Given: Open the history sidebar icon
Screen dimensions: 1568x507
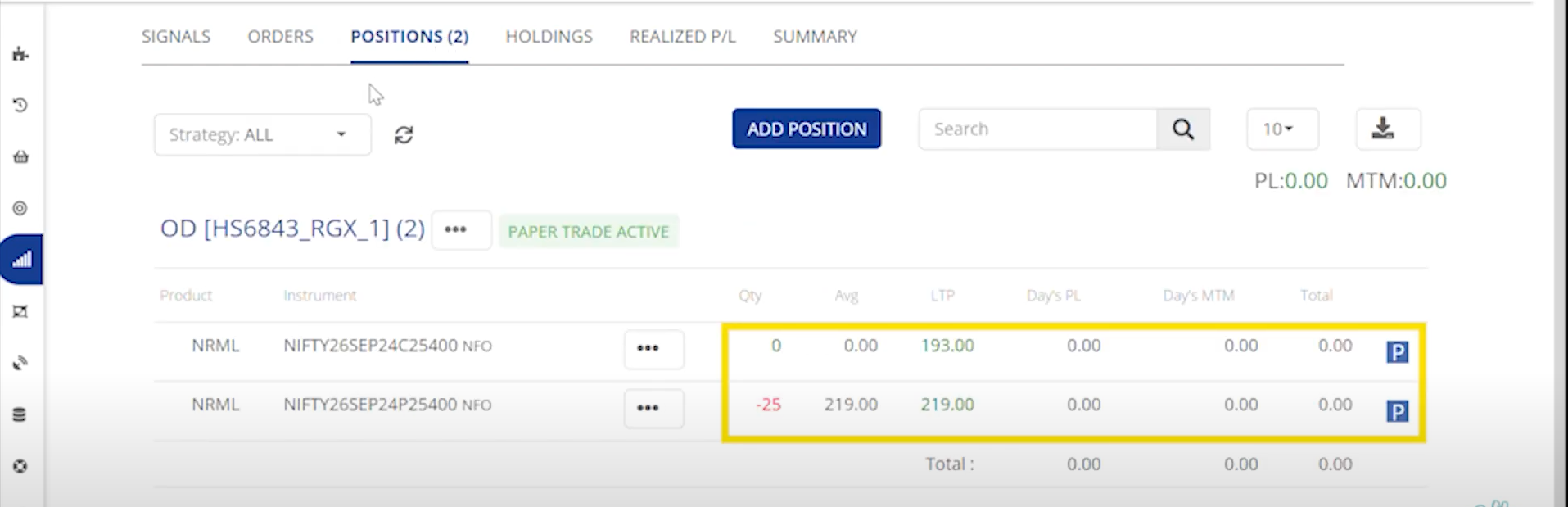Looking at the screenshot, I should 20,105.
